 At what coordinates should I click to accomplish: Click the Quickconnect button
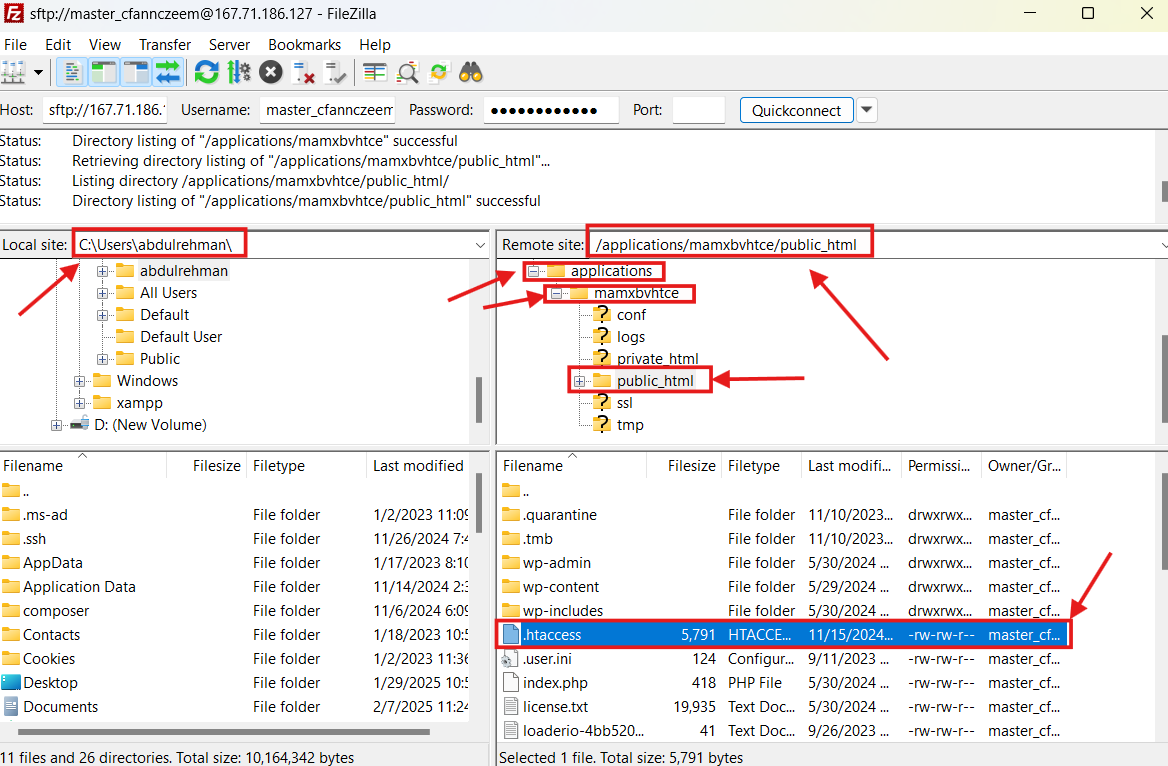click(x=796, y=110)
